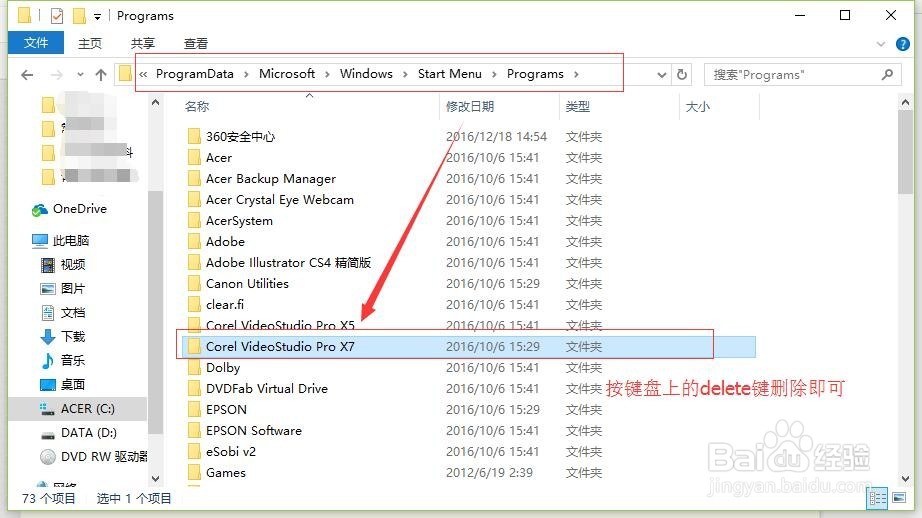Image resolution: width=922 pixels, height=518 pixels.
Task: Select the Acer Backup Manager folder
Action: (x=270, y=179)
